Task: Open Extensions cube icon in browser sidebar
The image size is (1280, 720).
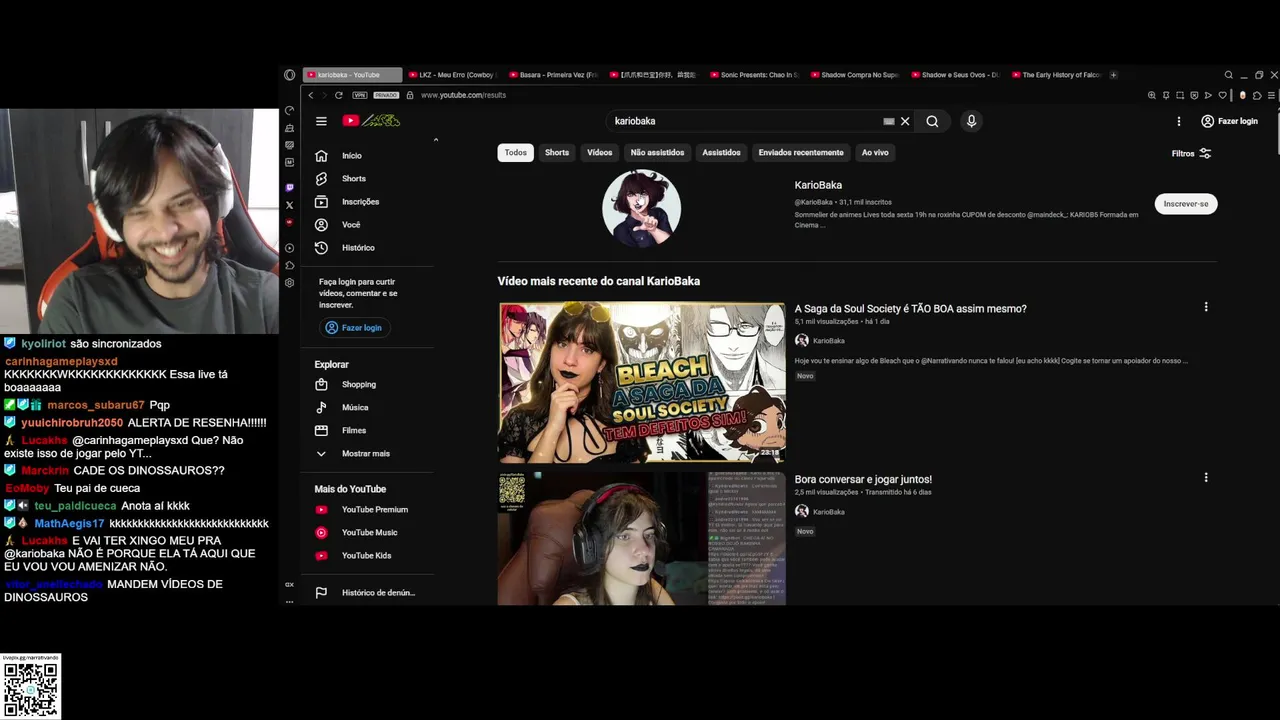Action: click(x=290, y=265)
